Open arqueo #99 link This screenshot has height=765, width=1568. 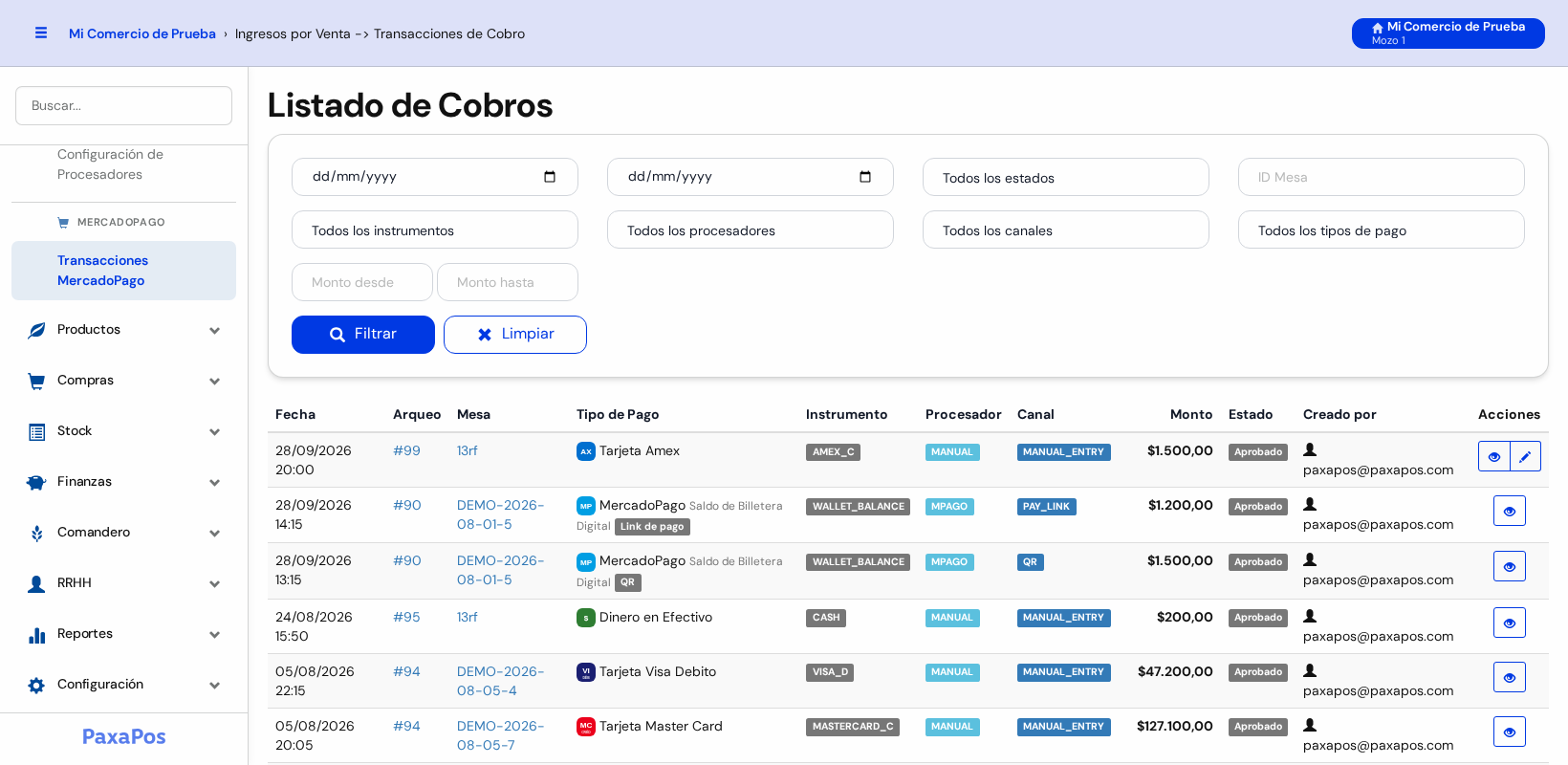(406, 450)
